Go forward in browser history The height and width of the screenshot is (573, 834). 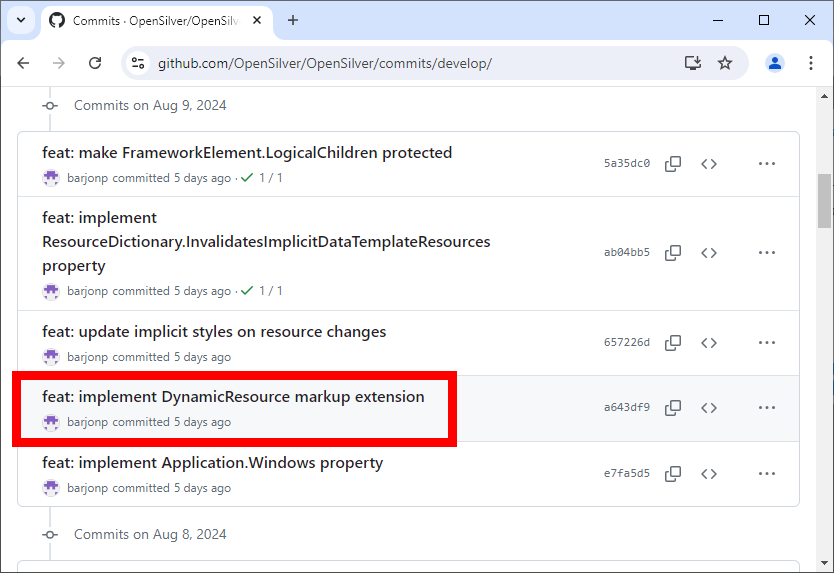click(x=59, y=63)
